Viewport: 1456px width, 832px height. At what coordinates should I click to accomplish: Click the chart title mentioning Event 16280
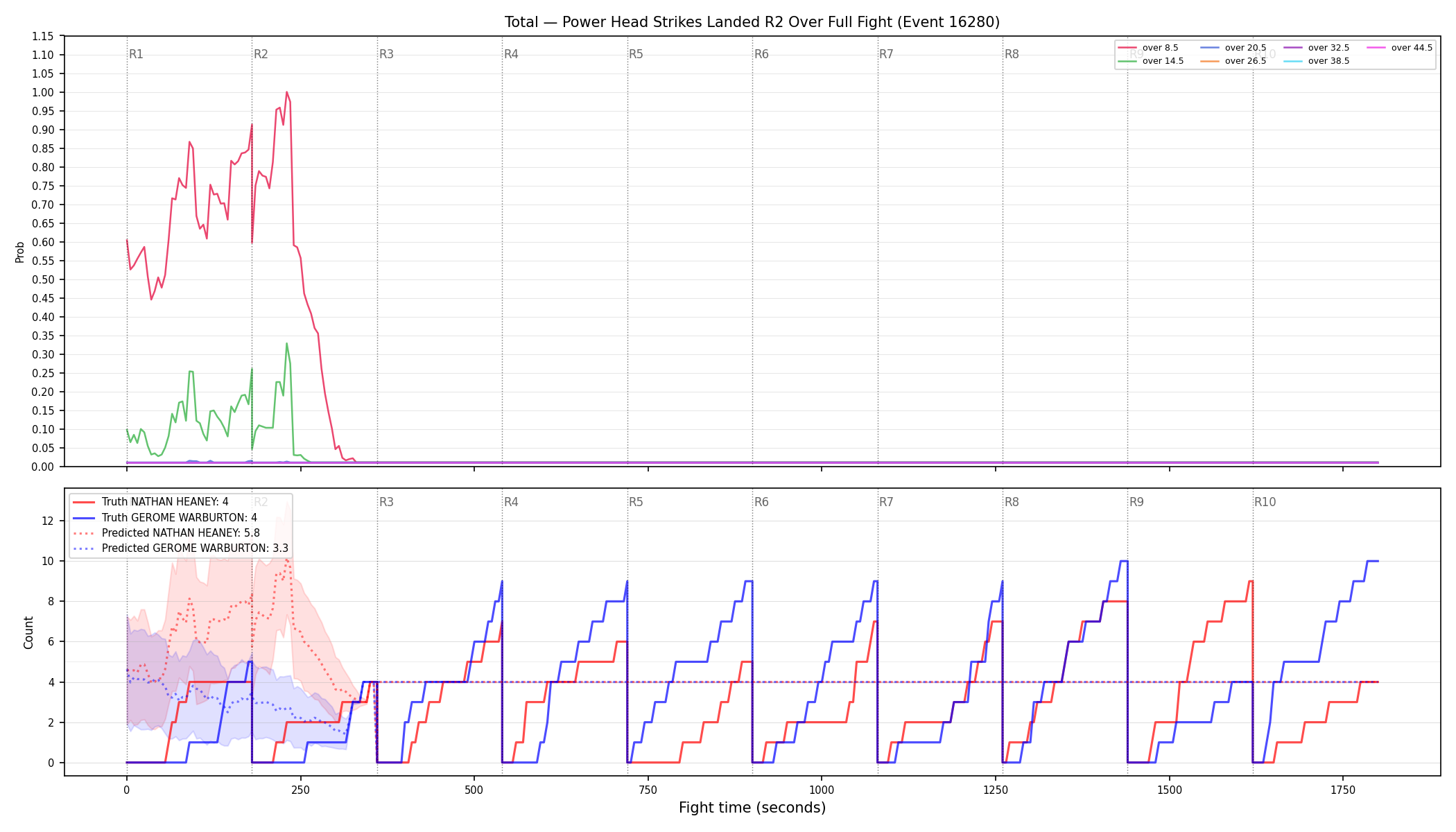tap(752, 22)
